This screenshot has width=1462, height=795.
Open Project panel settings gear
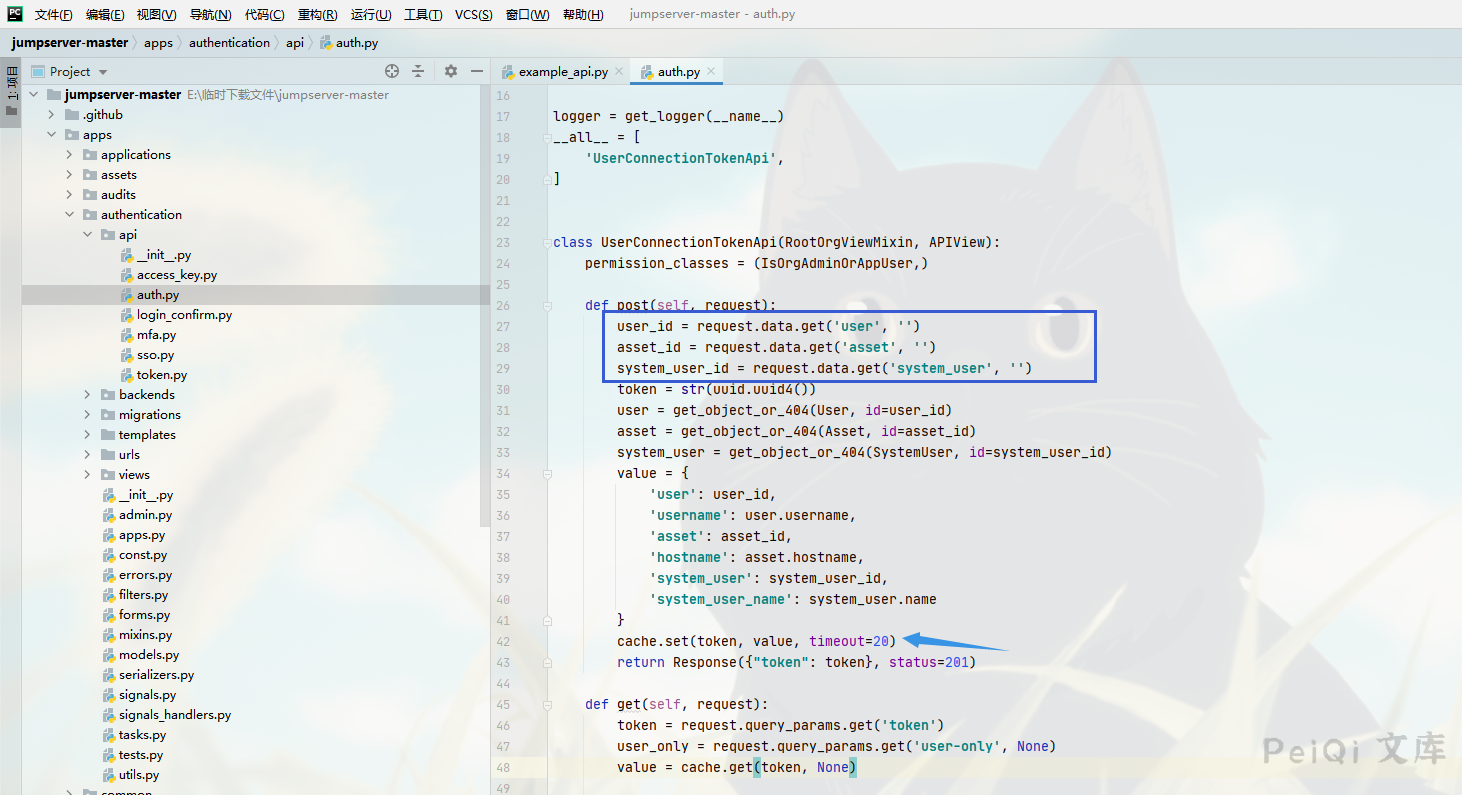(451, 71)
